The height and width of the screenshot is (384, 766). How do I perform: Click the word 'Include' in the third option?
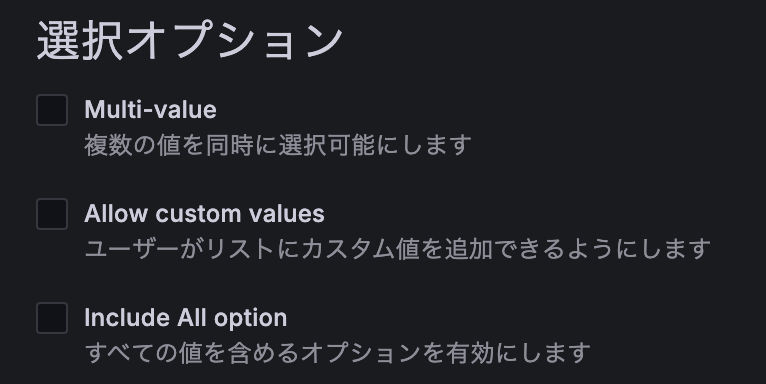[x=128, y=318]
